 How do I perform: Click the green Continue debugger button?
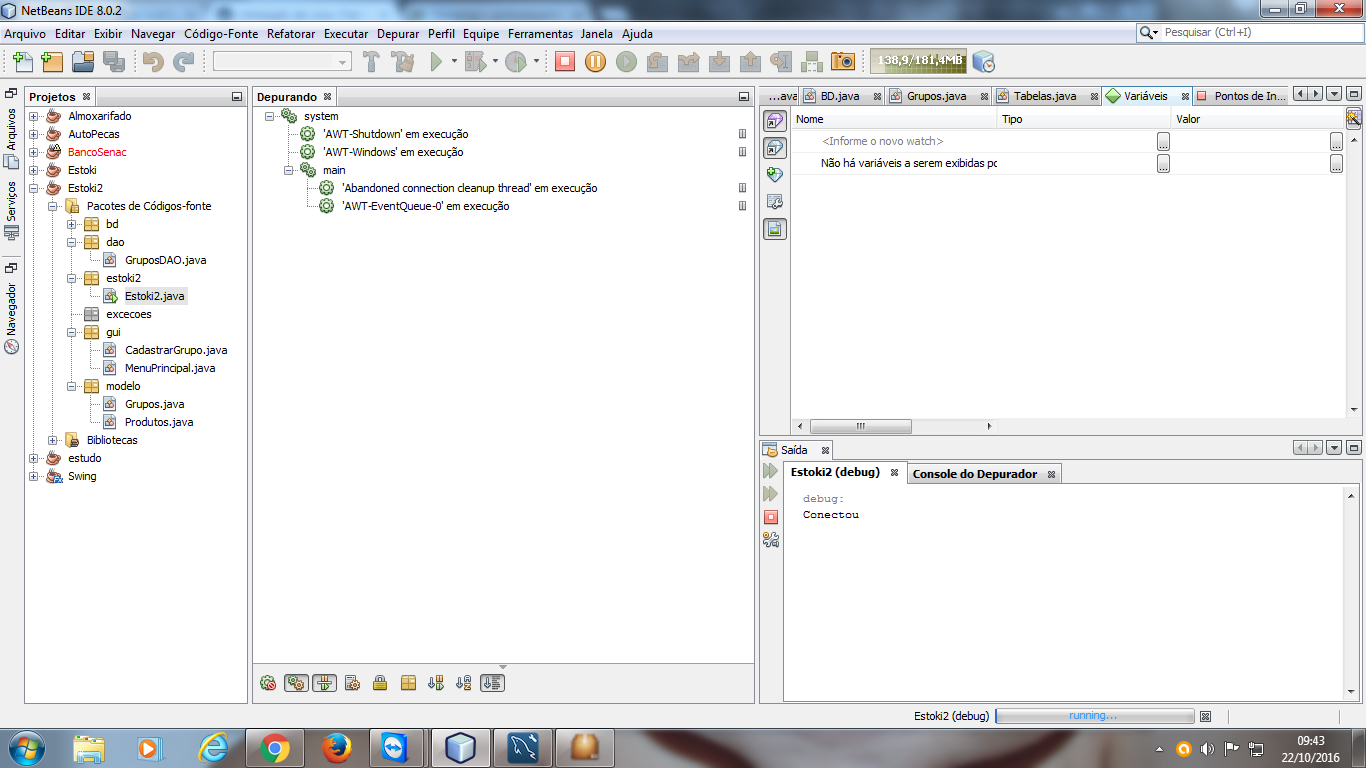point(626,62)
